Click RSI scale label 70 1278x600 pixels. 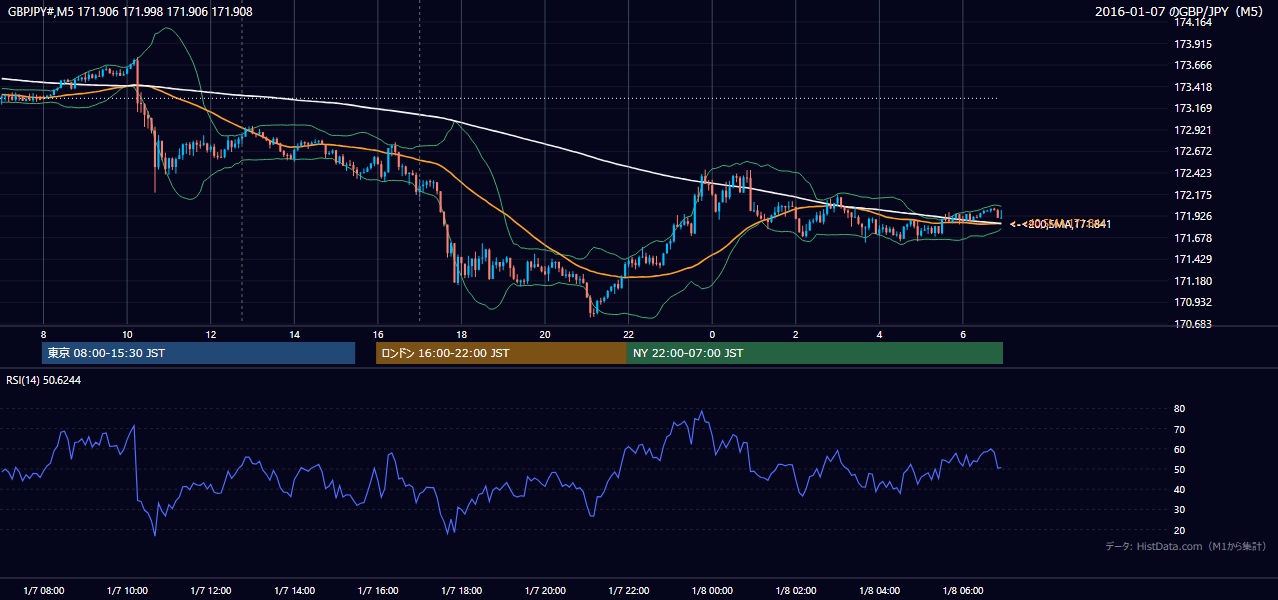tap(1180, 429)
